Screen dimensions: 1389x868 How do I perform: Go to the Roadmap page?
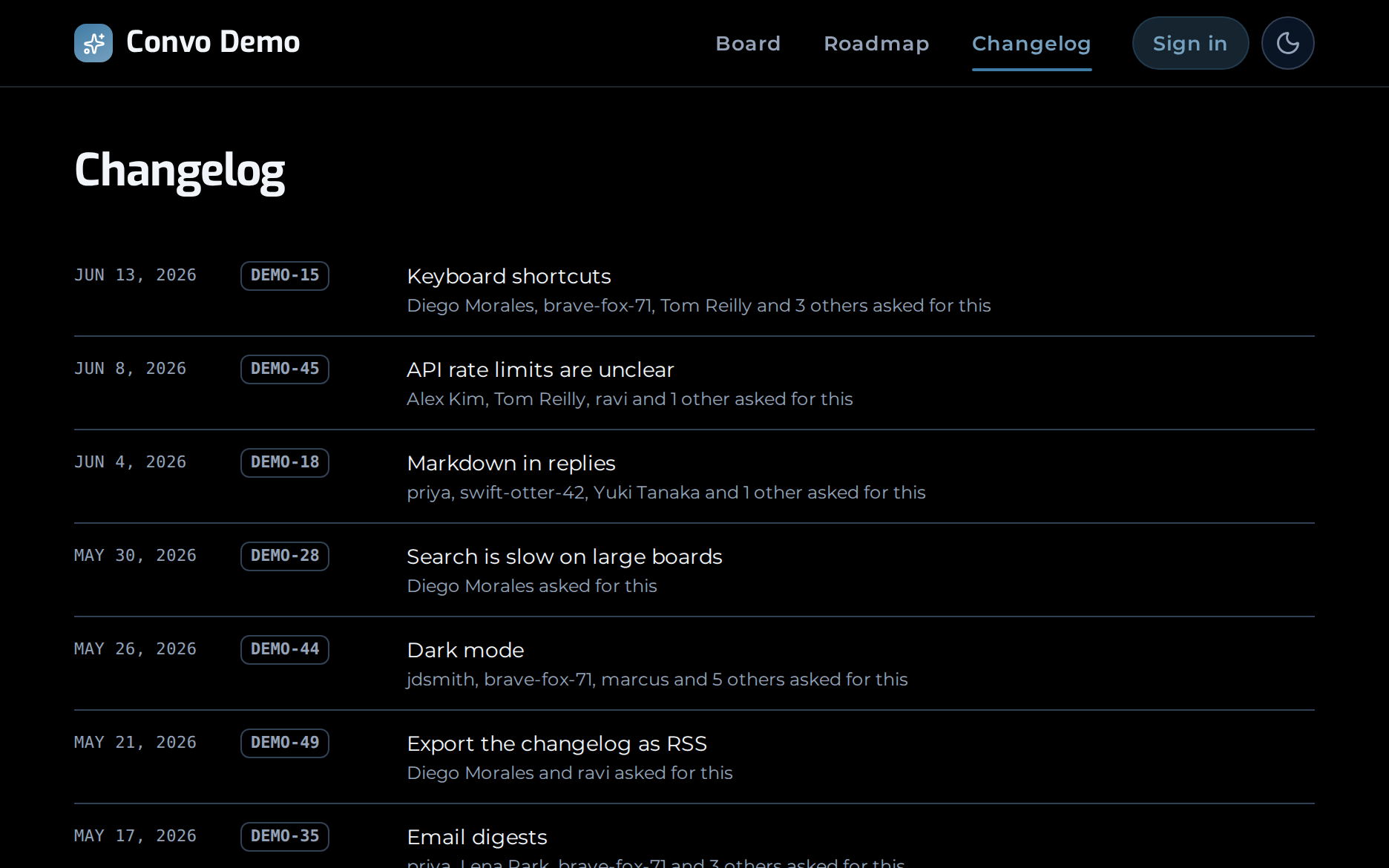pos(876,44)
